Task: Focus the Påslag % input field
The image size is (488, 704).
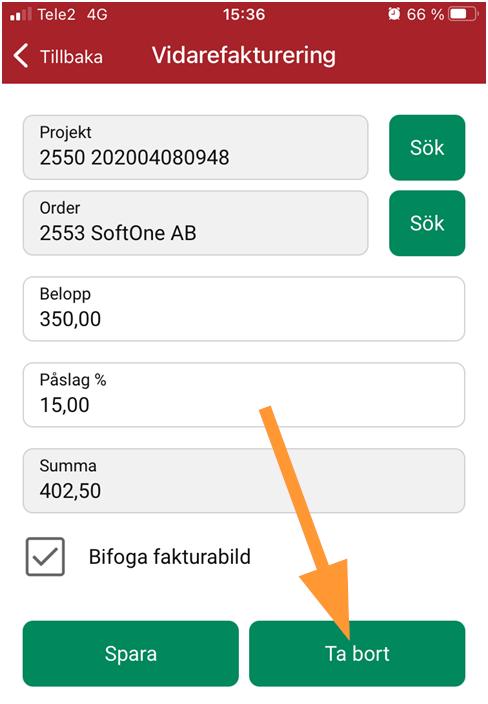Action: [244, 395]
